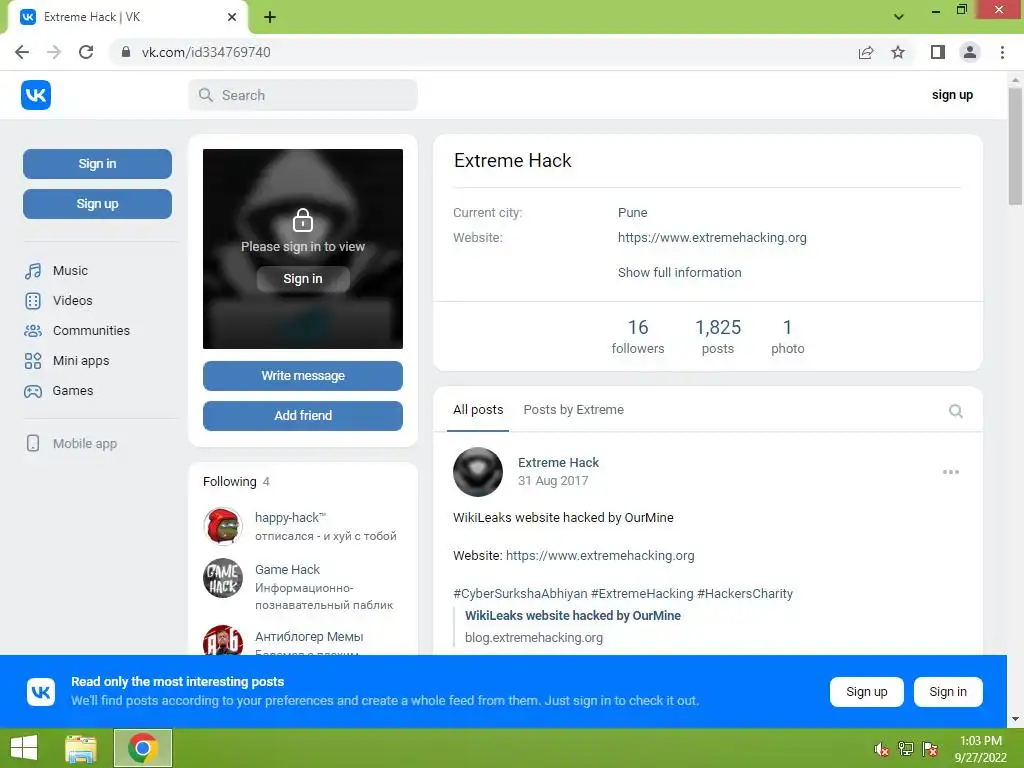Open profile website extremehacking.org link

point(712,238)
